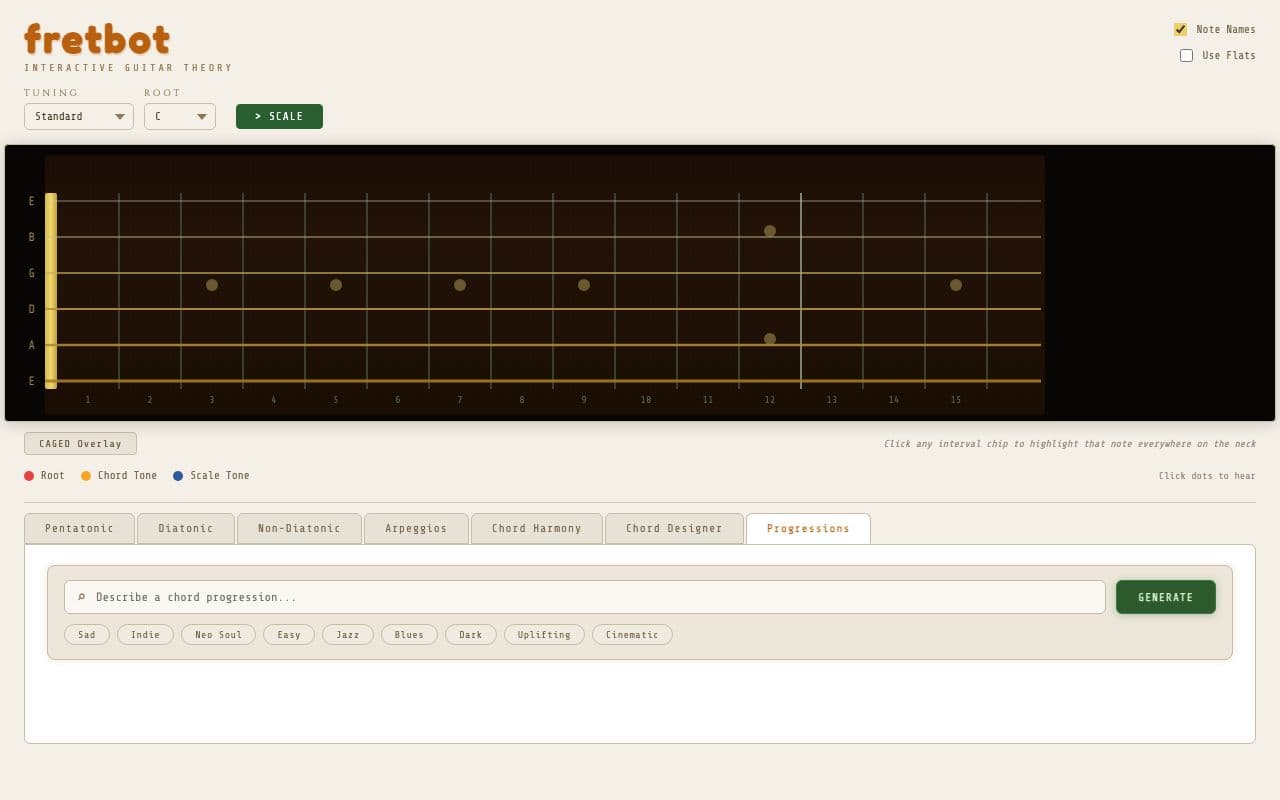Click the fretboard dot at the 12th fret B string
This screenshot has height=800, width=1280.
click(770, 231)
